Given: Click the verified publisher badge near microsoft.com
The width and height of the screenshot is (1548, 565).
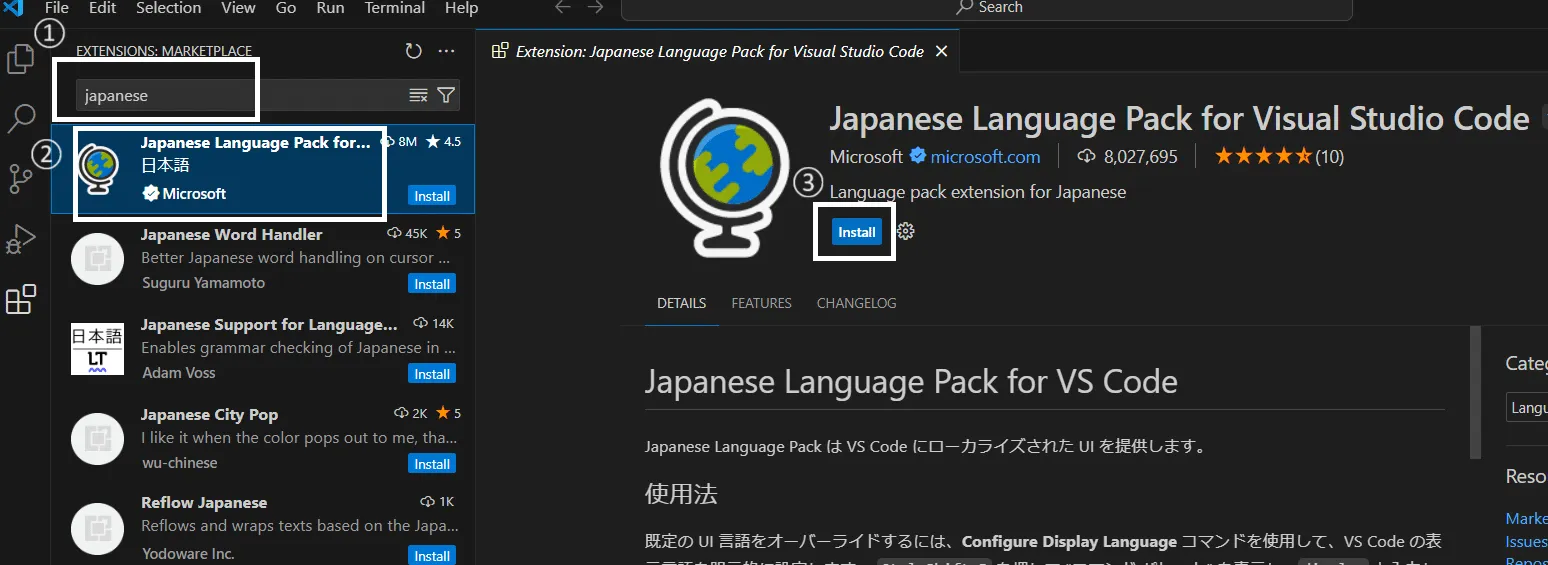Looking at the screenshot, I should [x=918, y=156].
